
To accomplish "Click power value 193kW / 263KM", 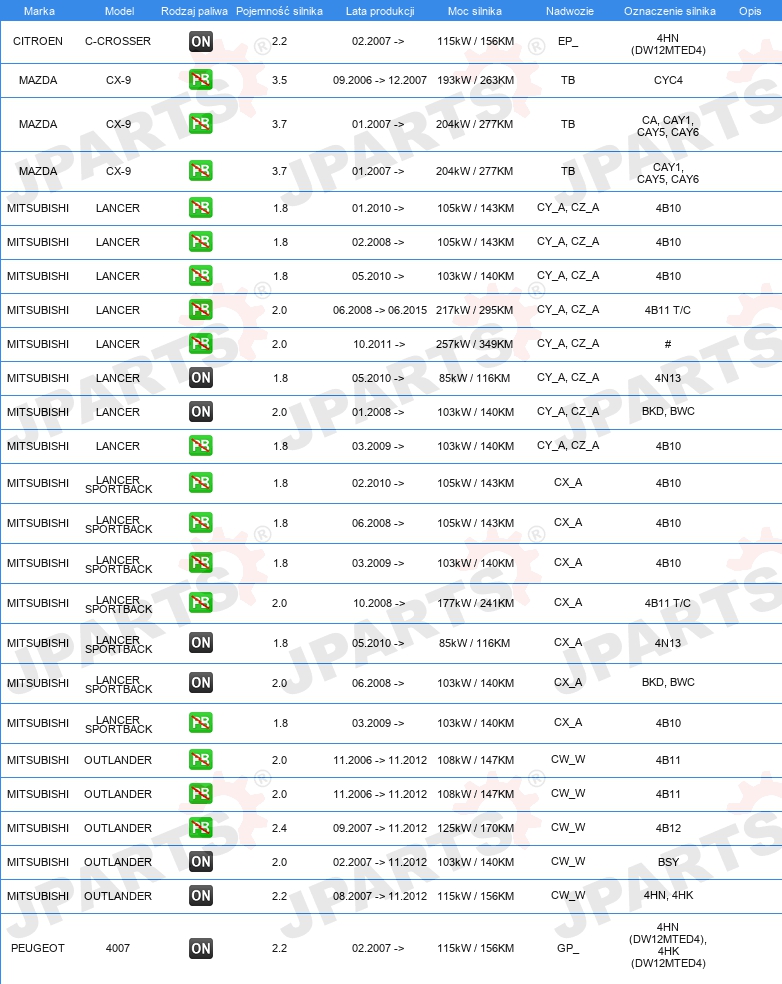I will coord(475,80).
